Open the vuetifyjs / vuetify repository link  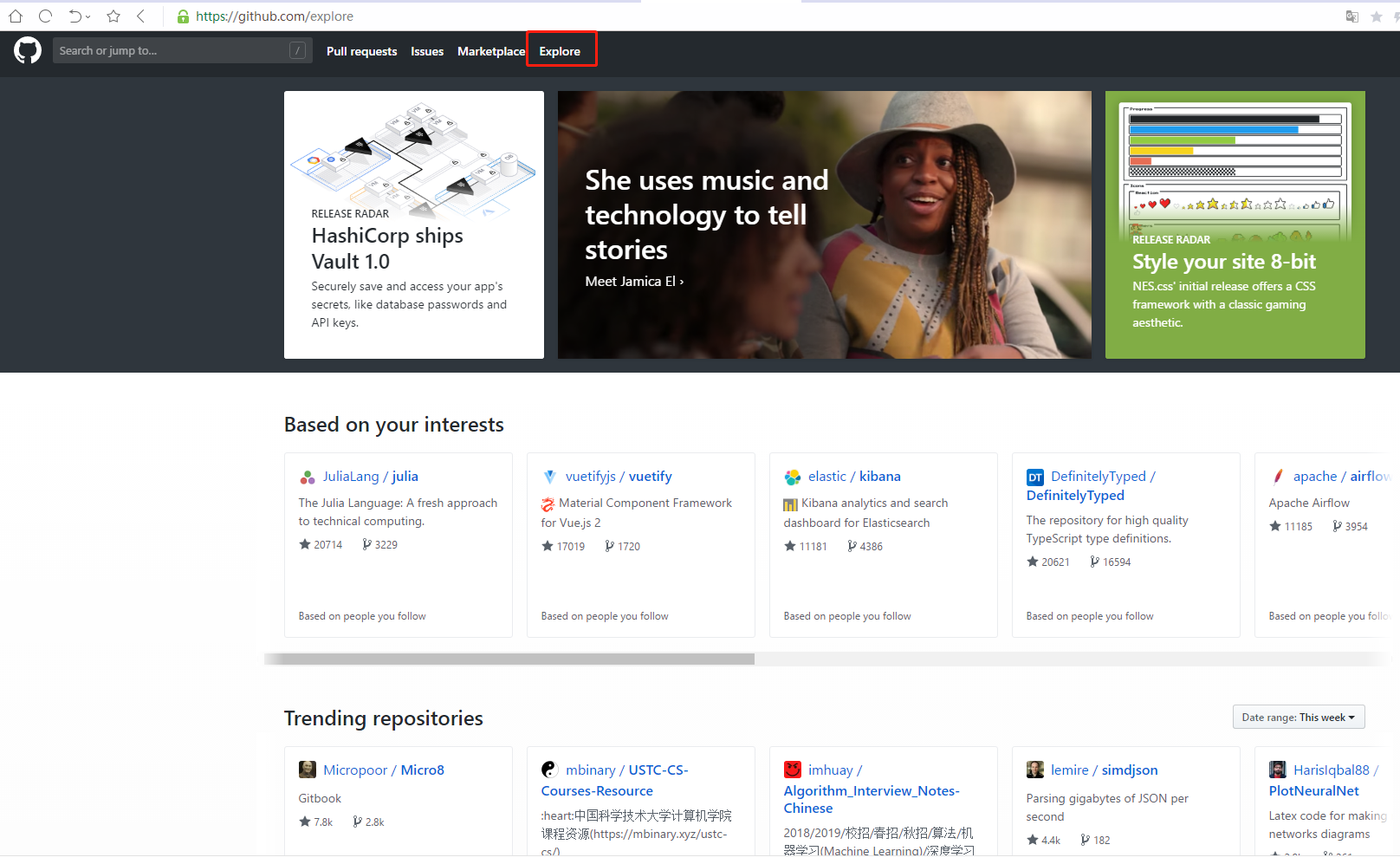[619, 476]
